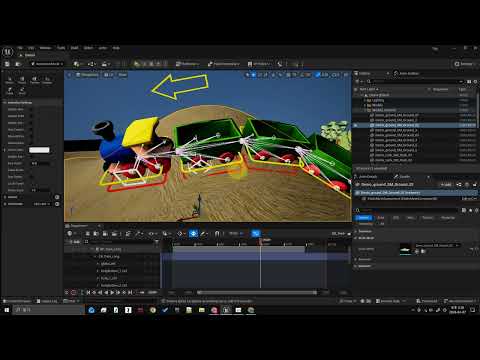The image size is (480, 360).
Task: Click the red record button in Sequencer
Action: pyautogui.click(x=74, y=292)
